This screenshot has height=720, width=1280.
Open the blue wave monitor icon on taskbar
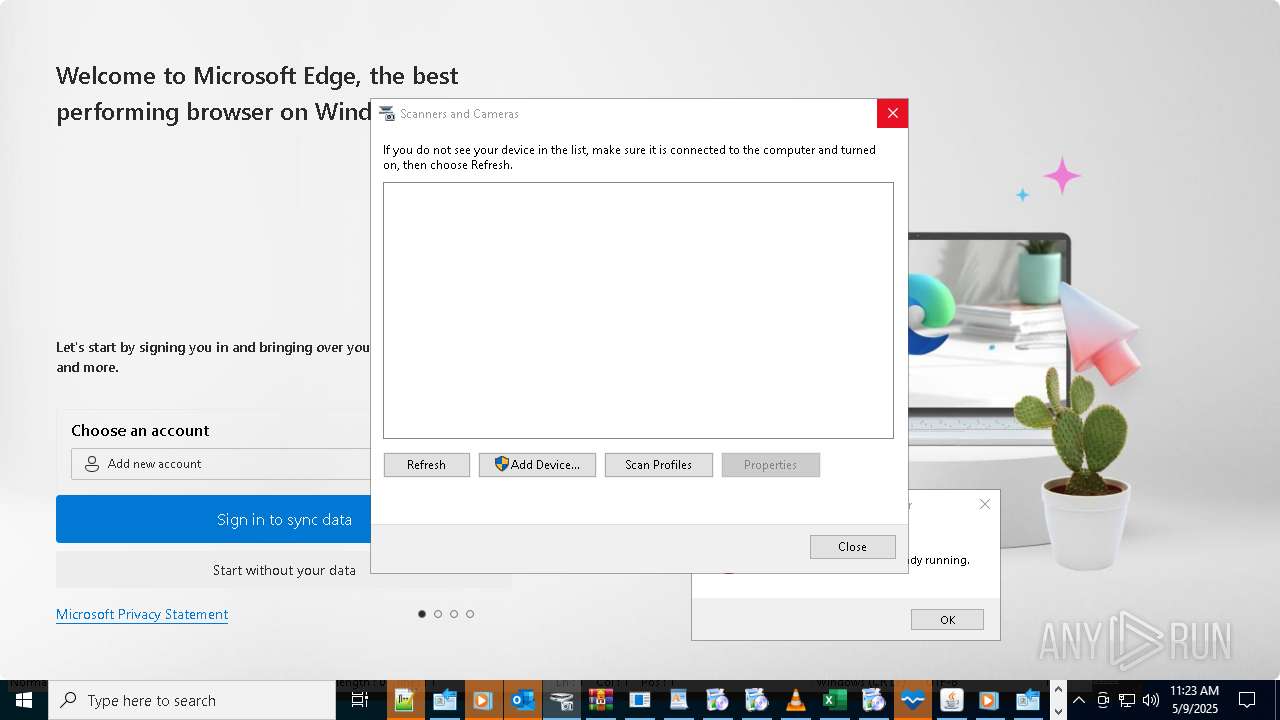click(x=912, y=700)
